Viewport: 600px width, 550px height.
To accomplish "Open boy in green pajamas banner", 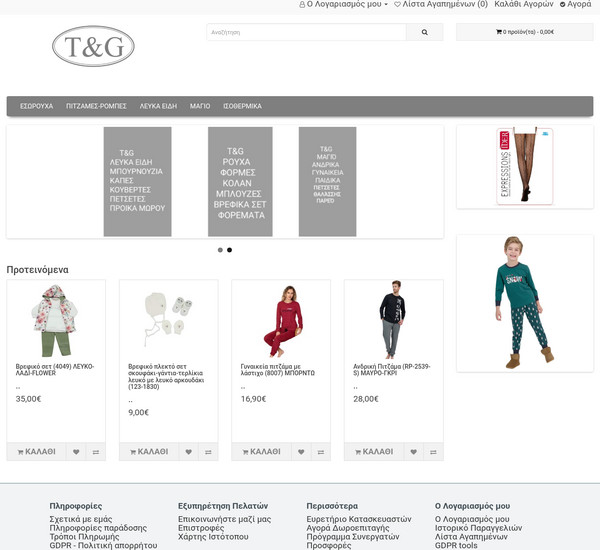I will [525, 303].
